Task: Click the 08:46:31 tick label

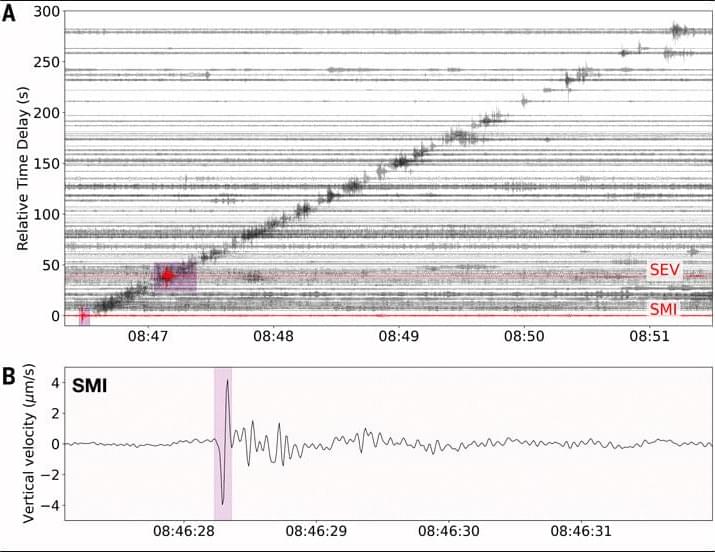Action: tap(580, 531)
